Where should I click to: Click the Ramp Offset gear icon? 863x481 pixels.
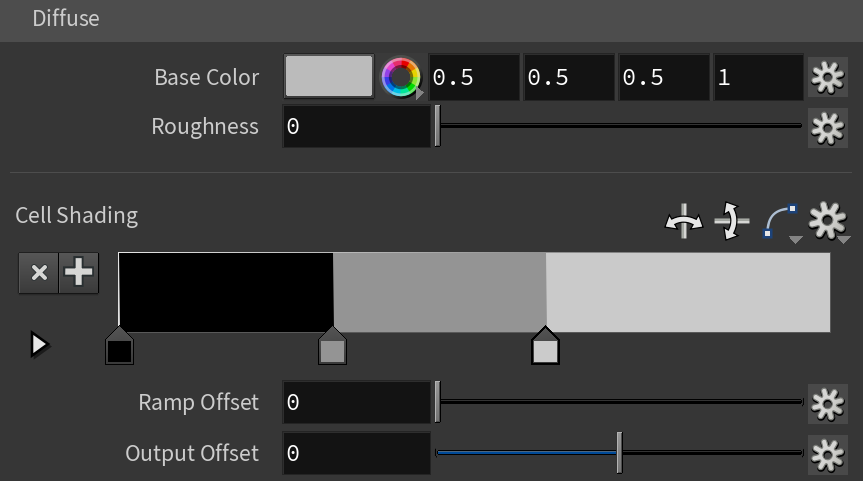[x=827, y=404]
